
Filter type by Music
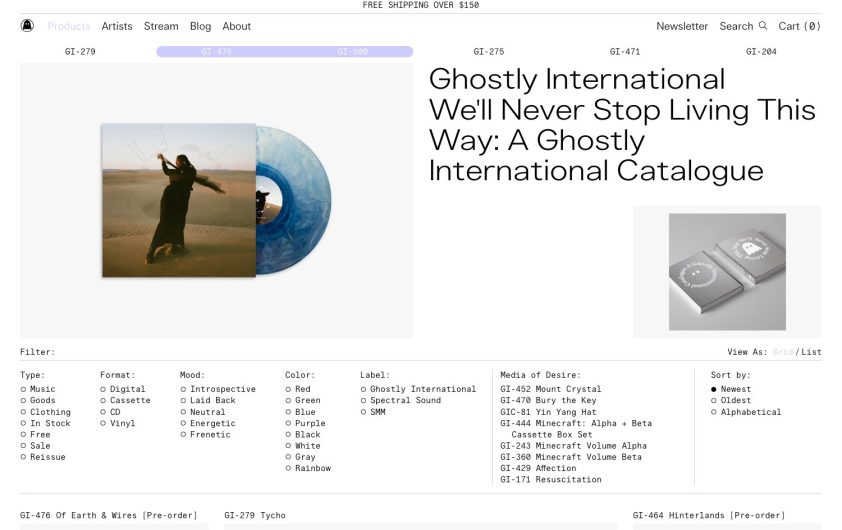point(38,389)
